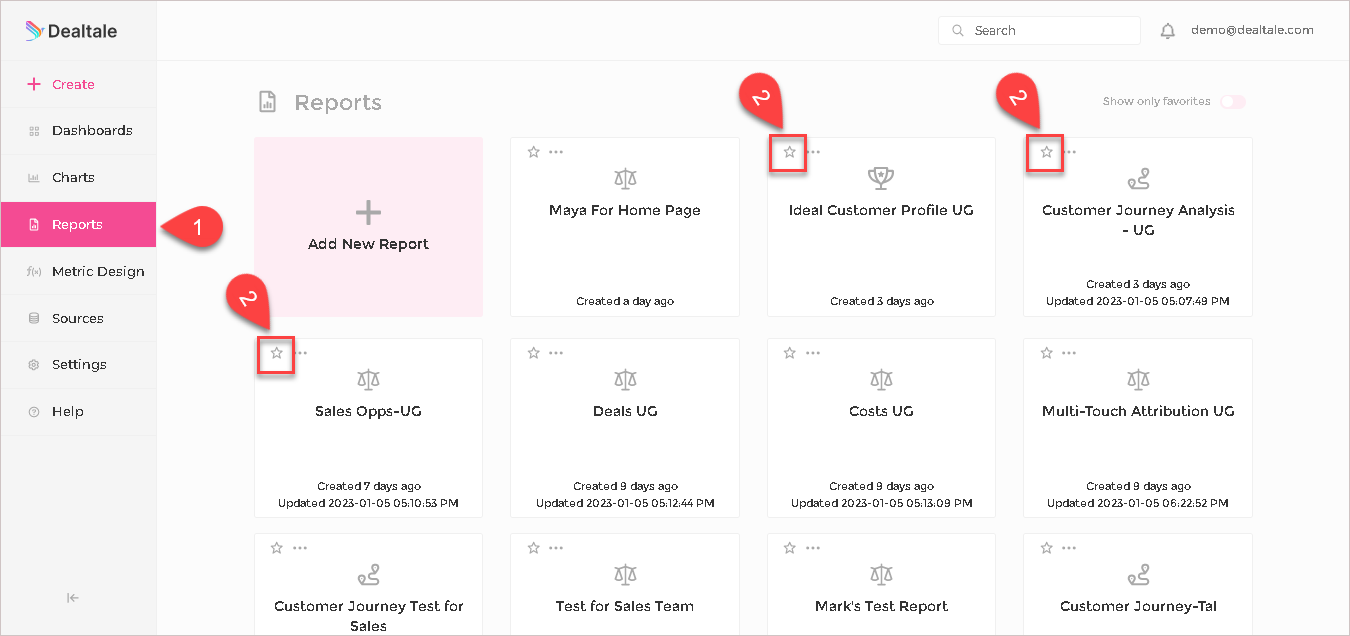Click the scale icon on Costs UG card
This screenshot has height=636, width=1350.
click(881, 380)
